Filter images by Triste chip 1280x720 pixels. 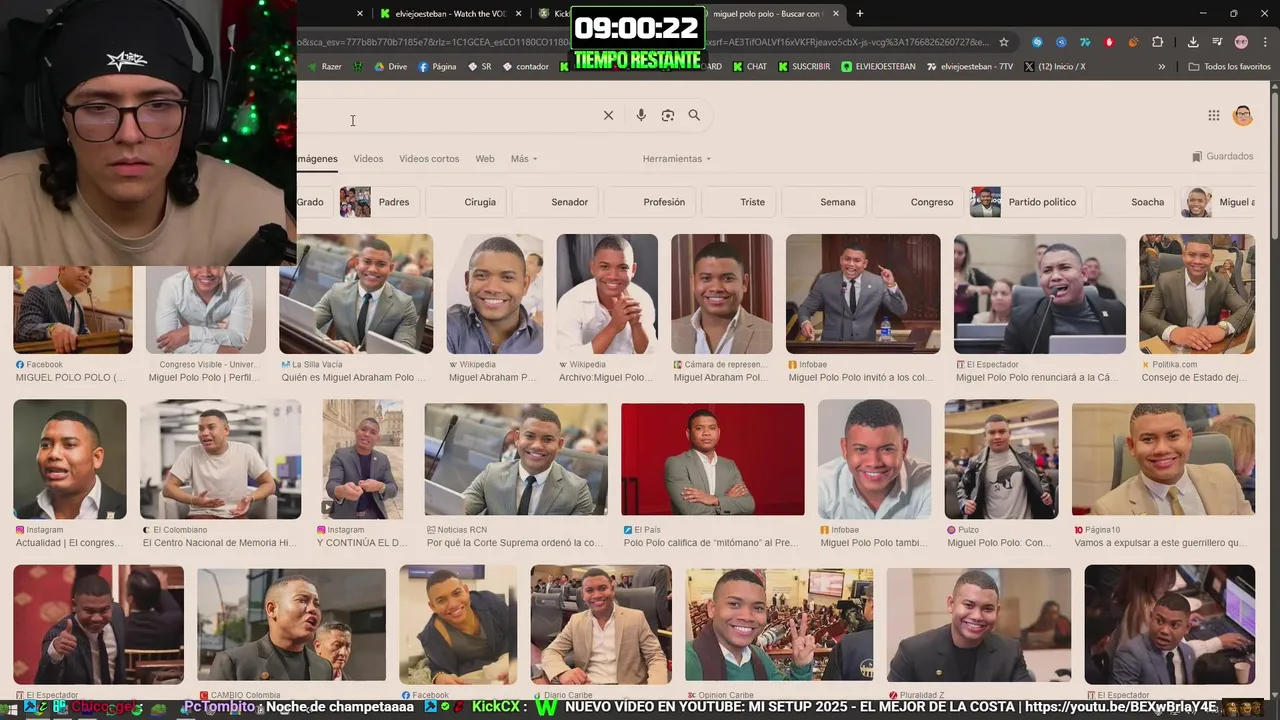tap(738, 202)
